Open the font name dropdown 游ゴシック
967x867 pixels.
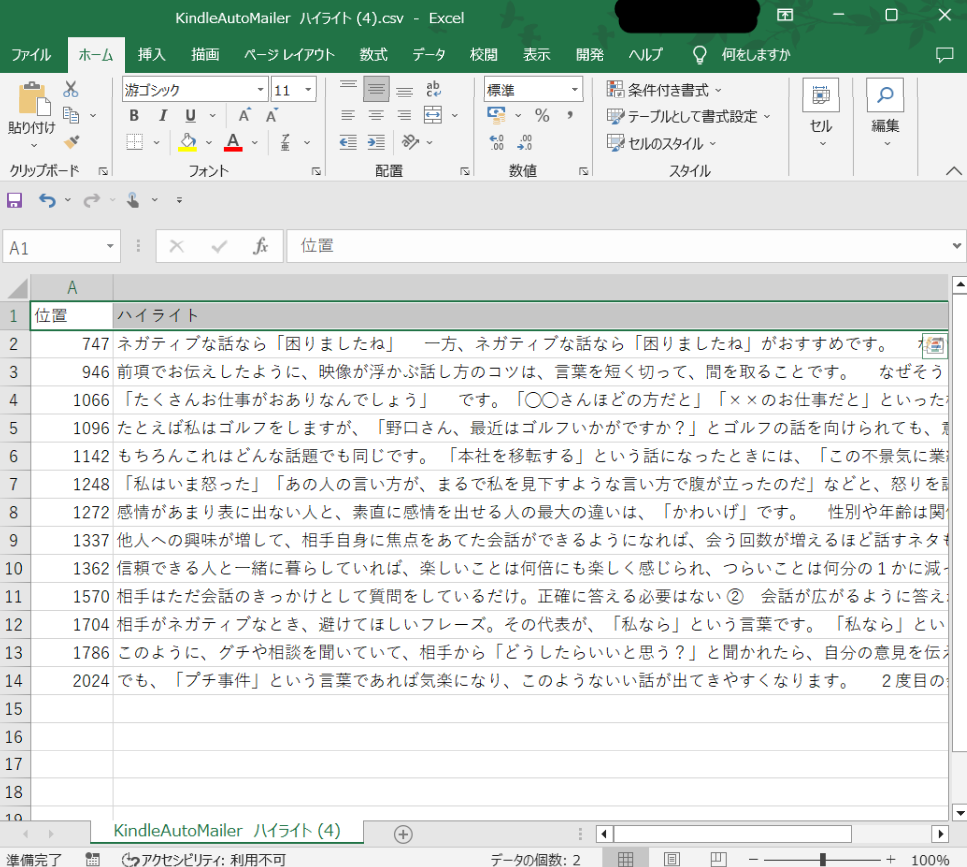(x=260, y=90)
